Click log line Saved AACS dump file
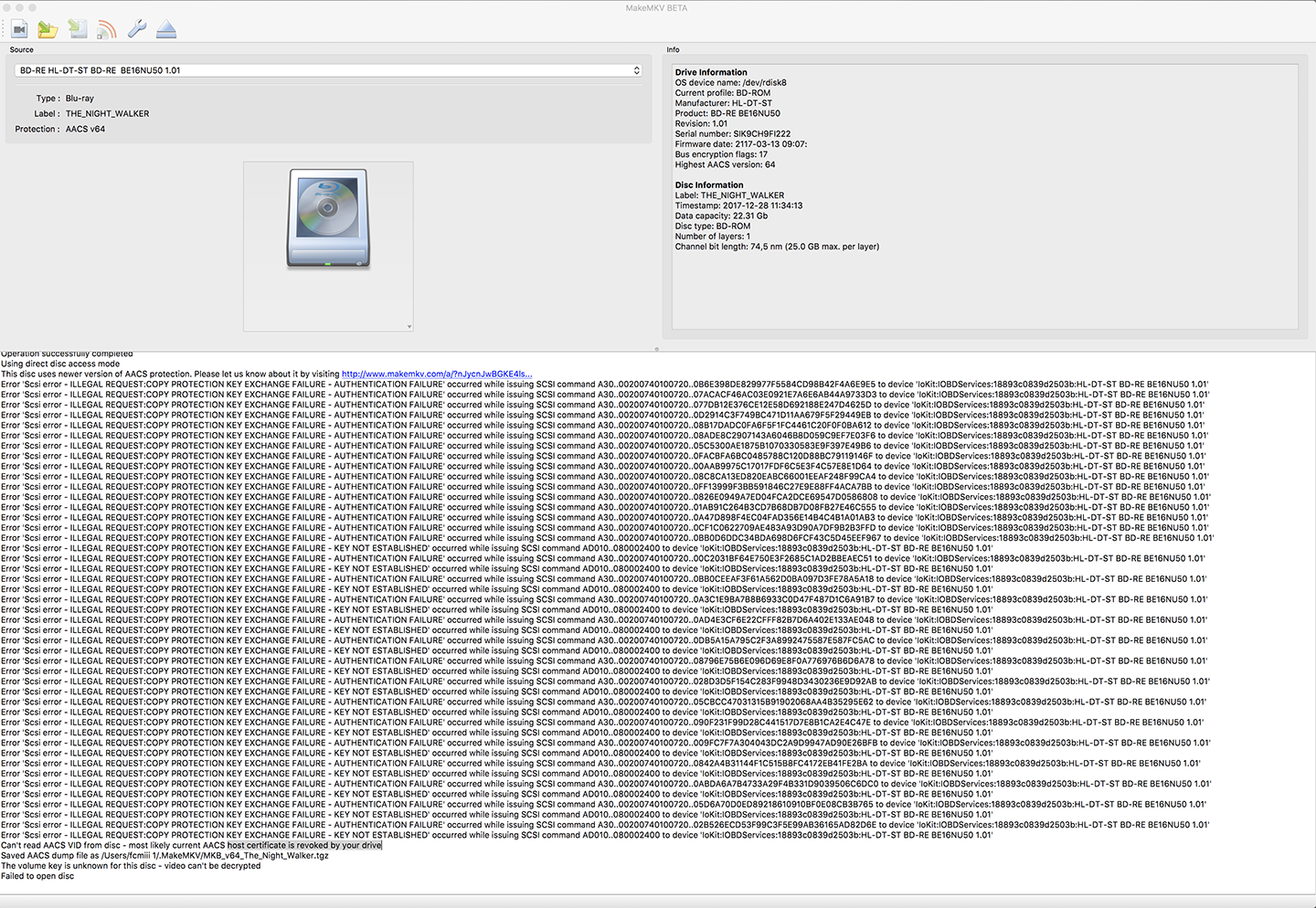1316x908 pixels. click(164, 856)
